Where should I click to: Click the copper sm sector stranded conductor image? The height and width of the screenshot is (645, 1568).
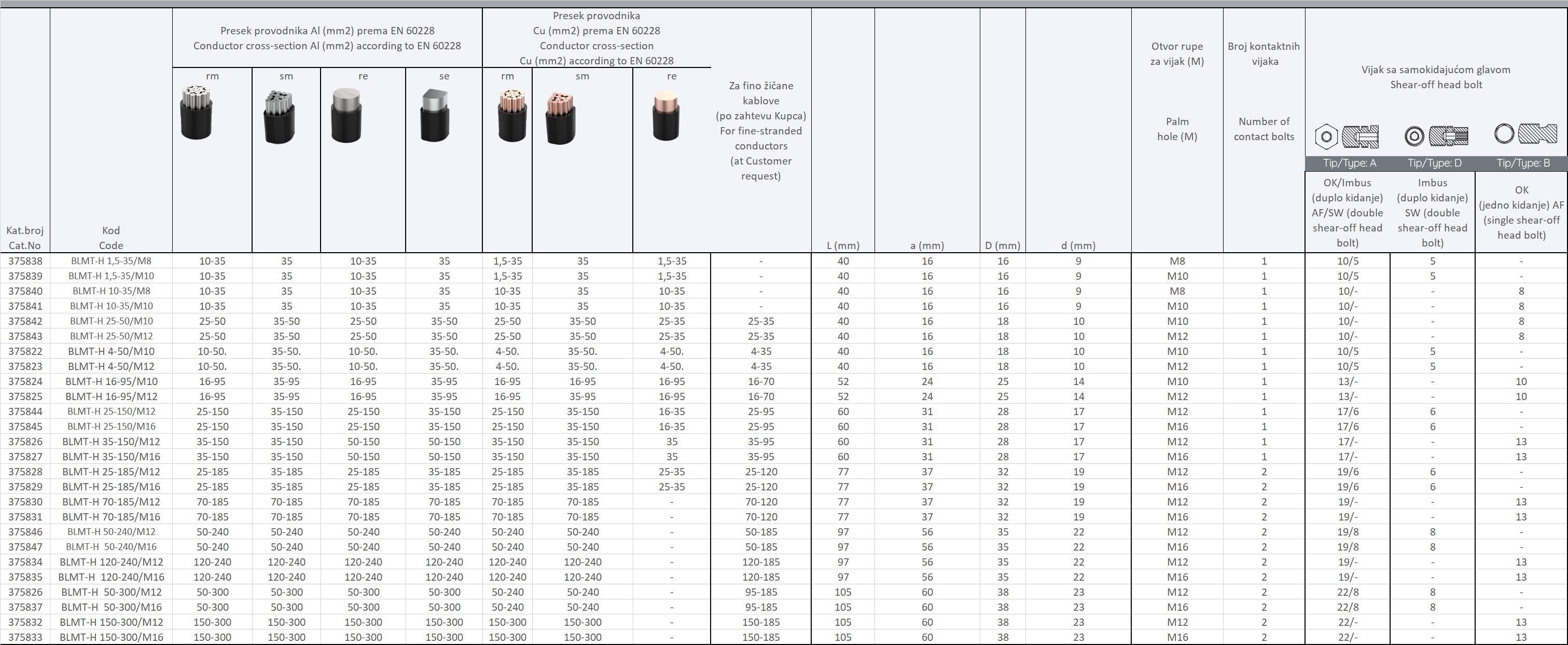coord(560,118)
